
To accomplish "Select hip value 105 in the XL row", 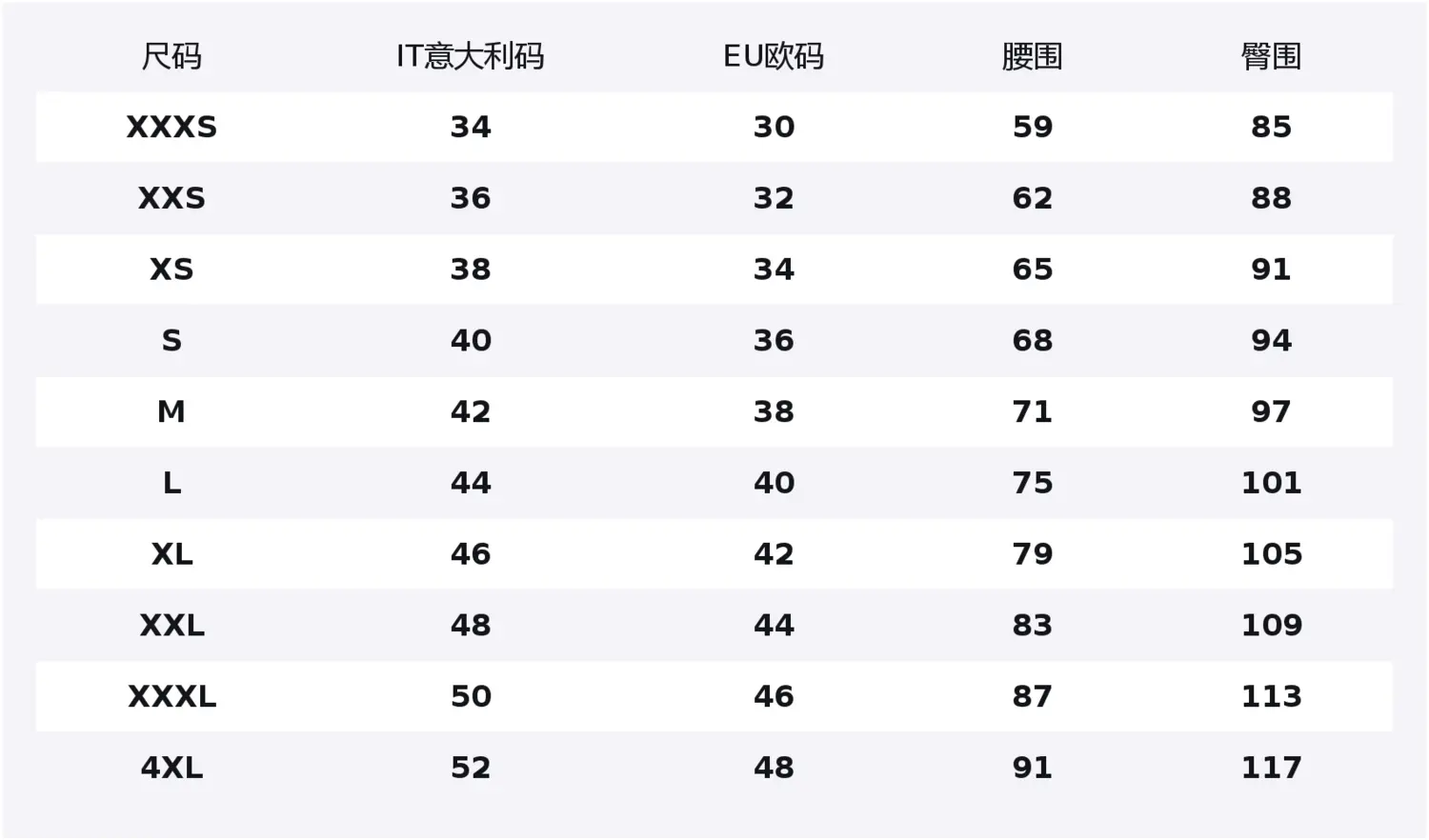I will click(1271, 553).
